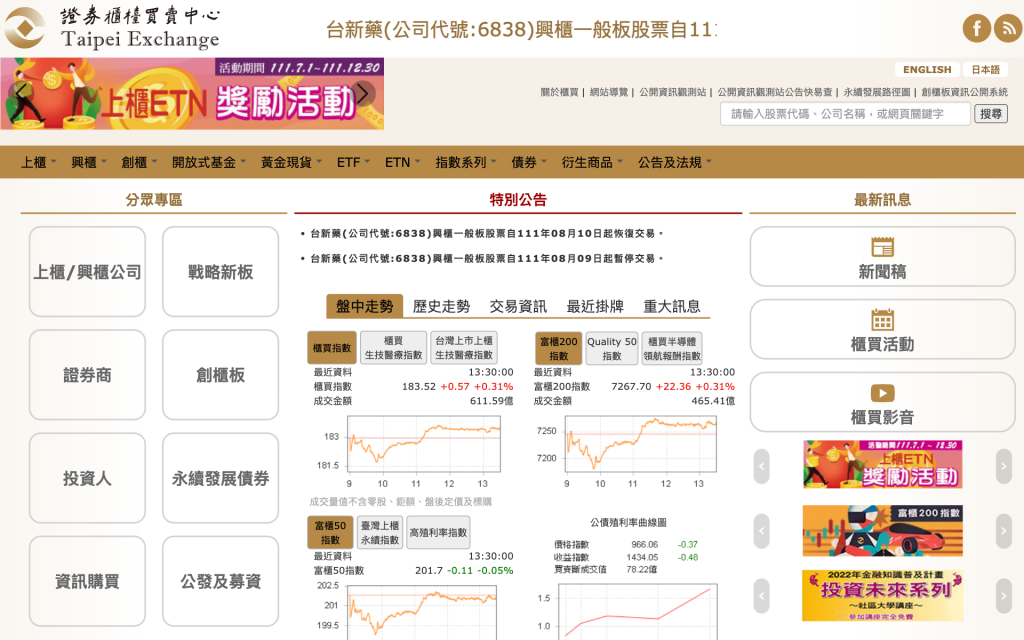Open 台新藥 08月09日 暫停交易 announcement
Viewport: 1024px width, 640px height.
486,259
